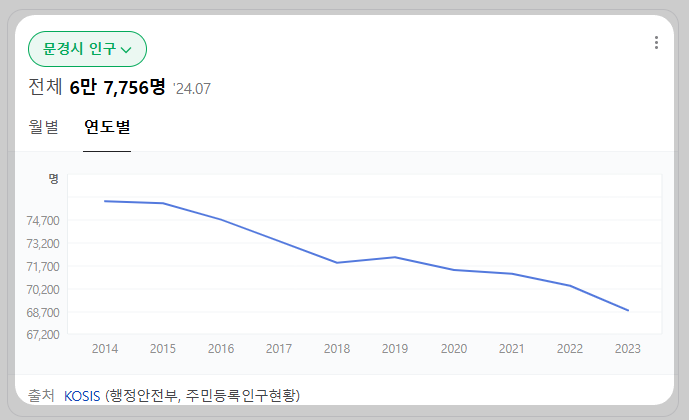
Task: Click the 71,700 y-axis value
Action: click(43, 266)
